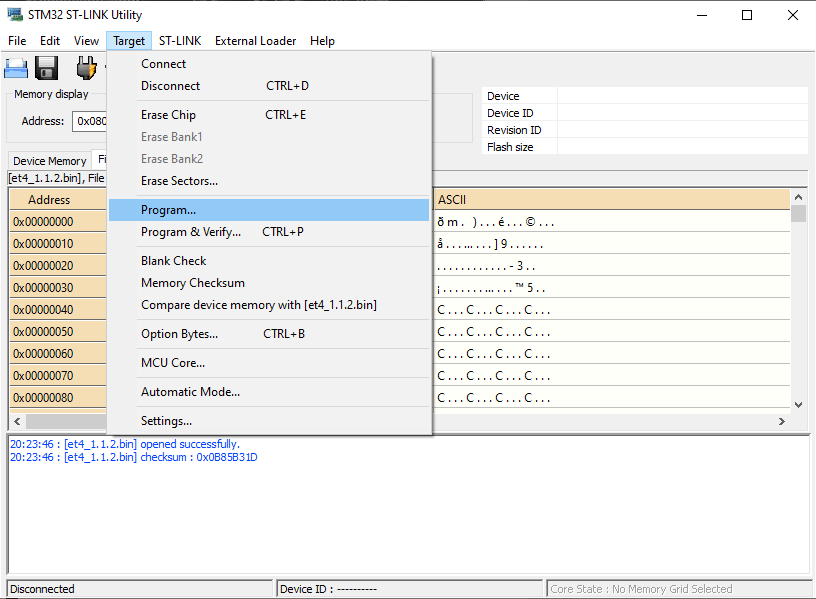Click the 'opened successfully' log line
Screen dimensions: 816x599
tap(125, 444)
